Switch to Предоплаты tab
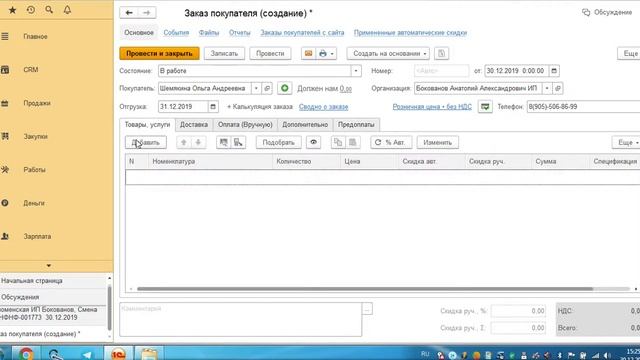Image resolution: width=640 pixels, height=360 pixels. [x=356, y=125]
